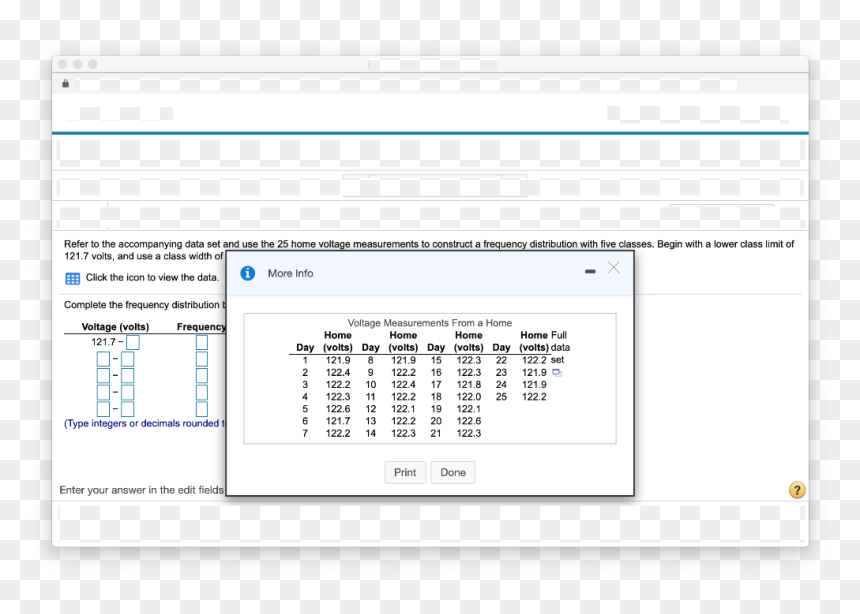This screenshot has width=860, height=614.
Task: Click the 121.9 value for Day 24
Action: (x=534, y=385)
